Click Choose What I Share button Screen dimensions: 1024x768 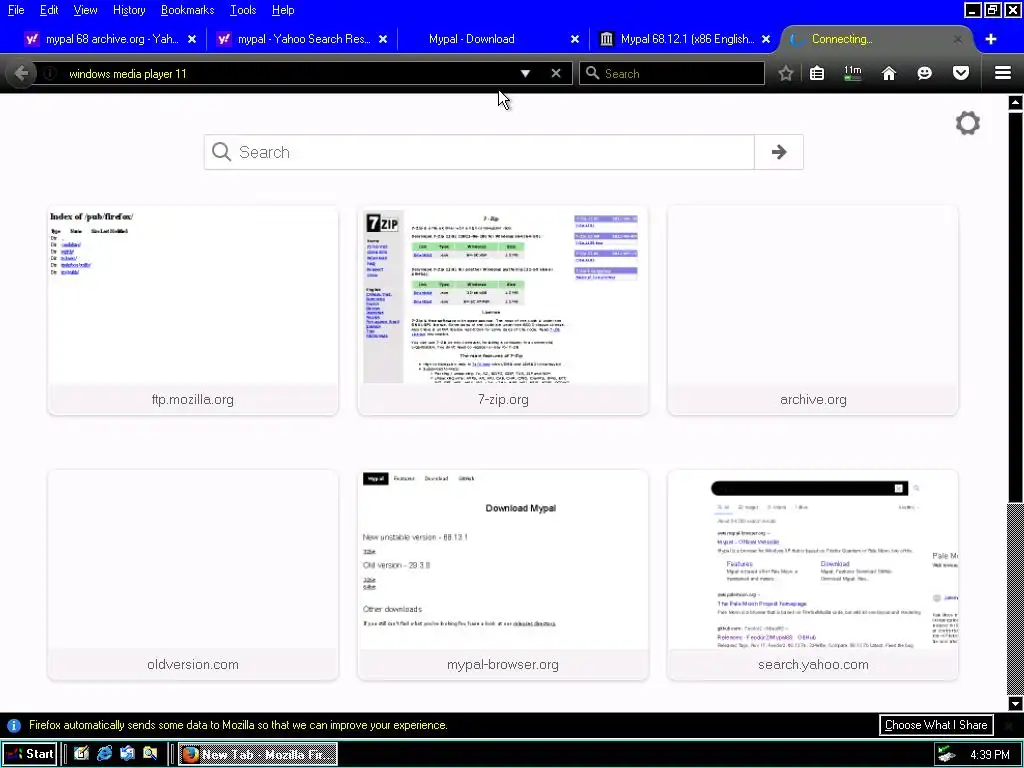coord(936,725)
